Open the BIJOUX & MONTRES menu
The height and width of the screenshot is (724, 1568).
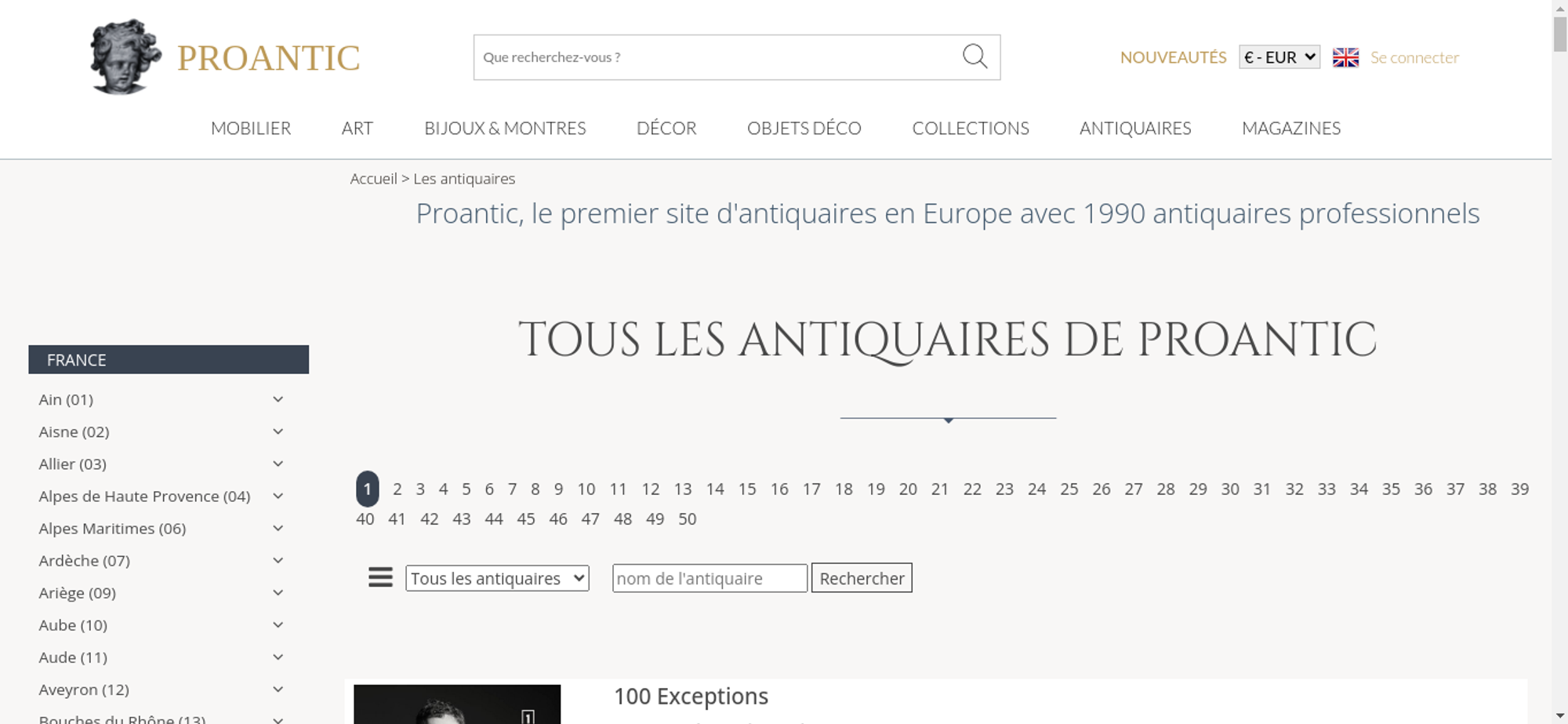pyautogui.click(x=505, y=128)
